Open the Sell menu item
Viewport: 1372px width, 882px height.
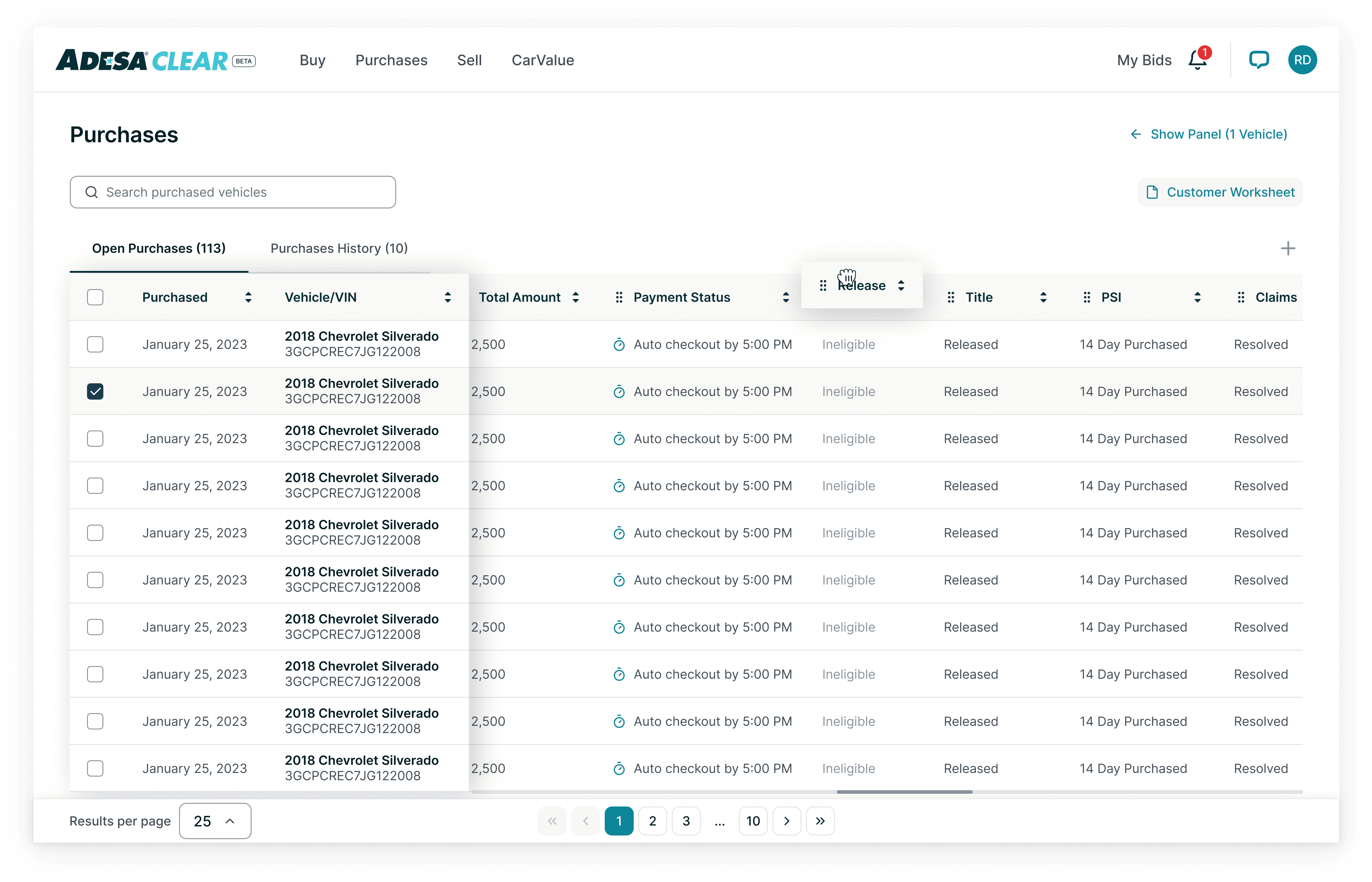pos(469,60)
